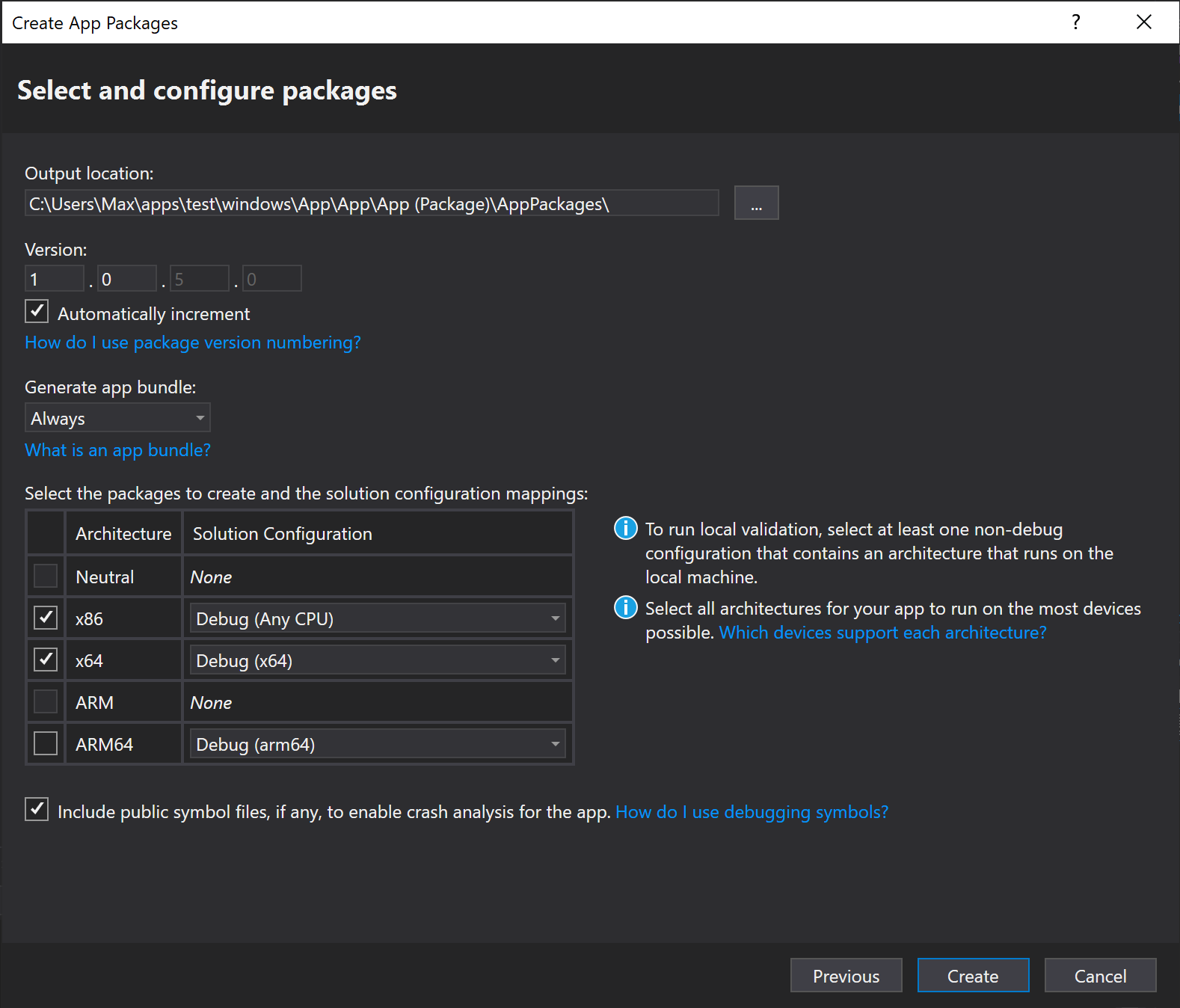Toggle the Automatically increment checkbox

pyautogui.click(x=37, y=311)
